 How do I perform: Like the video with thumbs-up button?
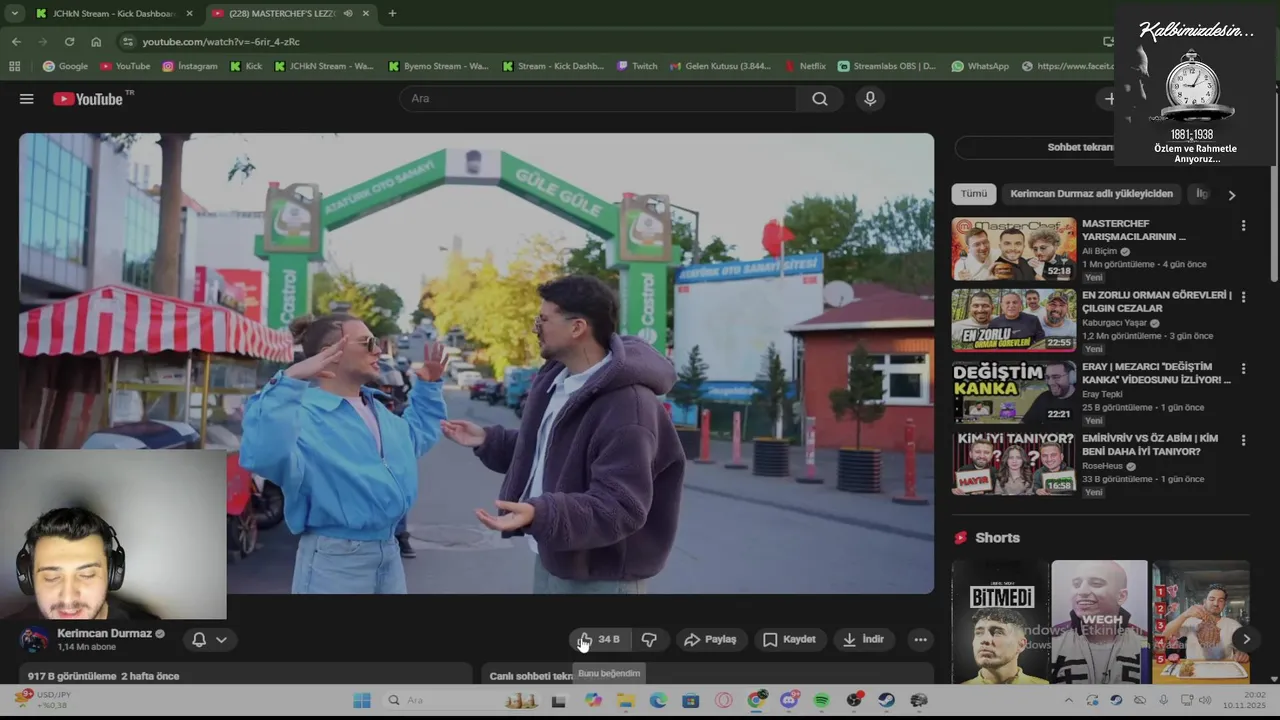(598, 640)
